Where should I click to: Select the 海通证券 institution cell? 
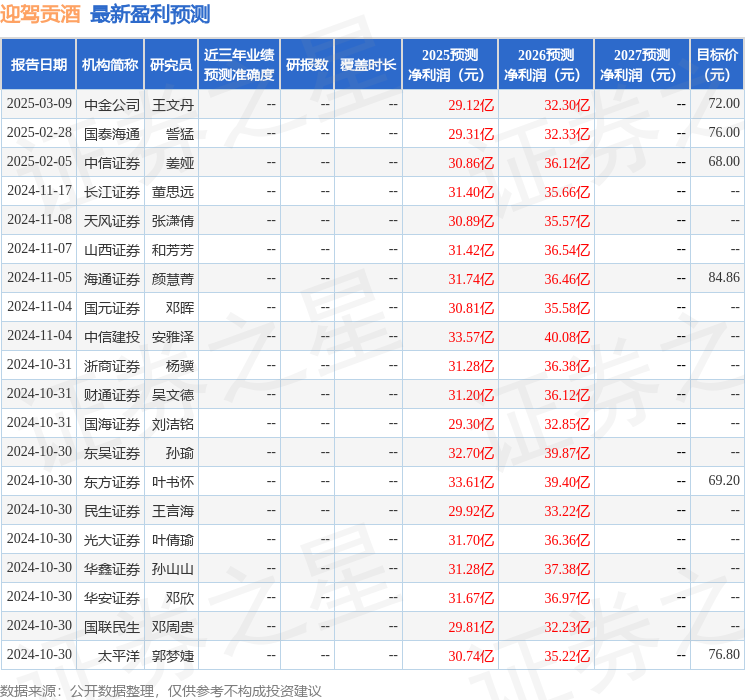tap(112, 278)
